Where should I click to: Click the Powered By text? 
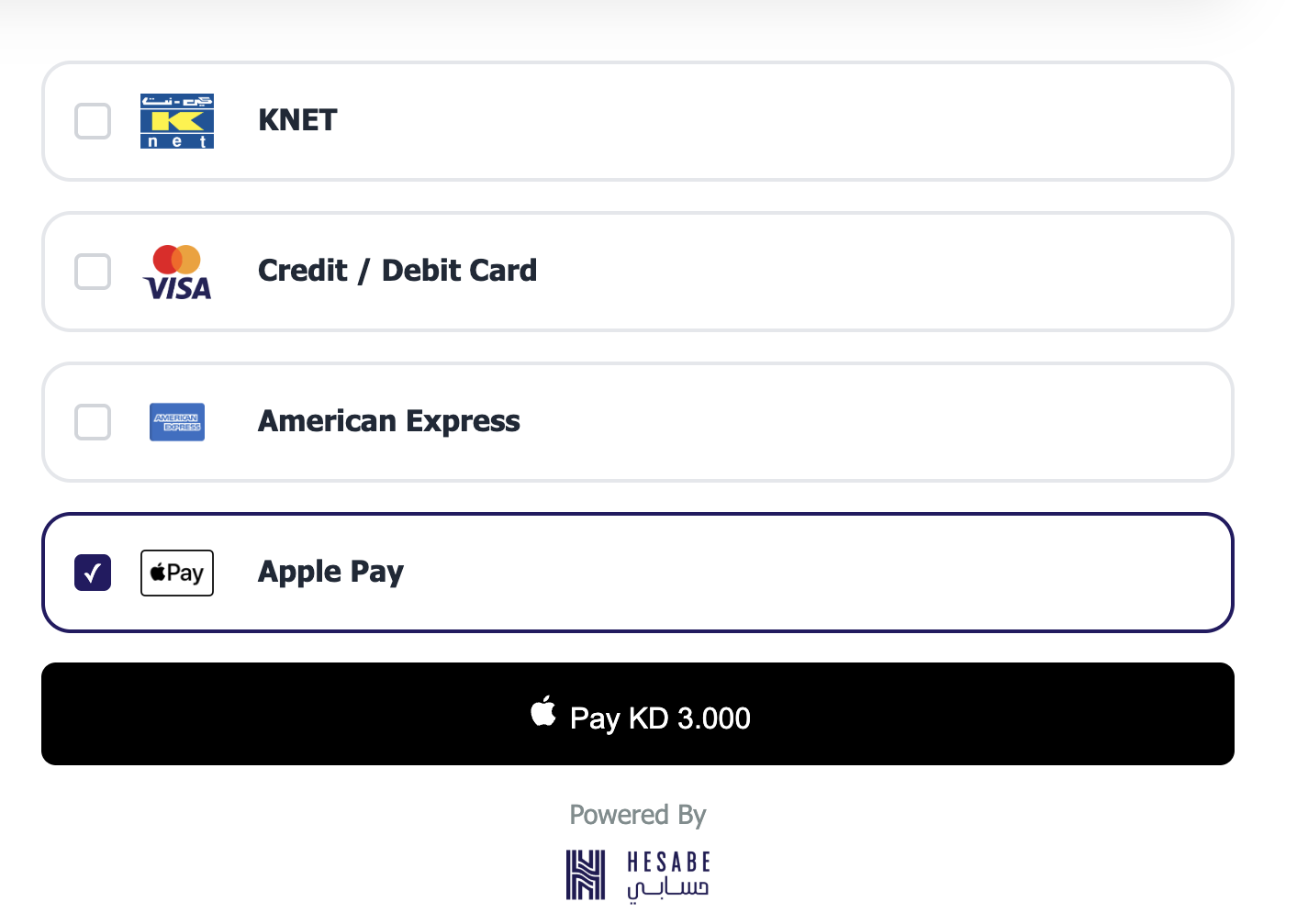click(638, 815)
